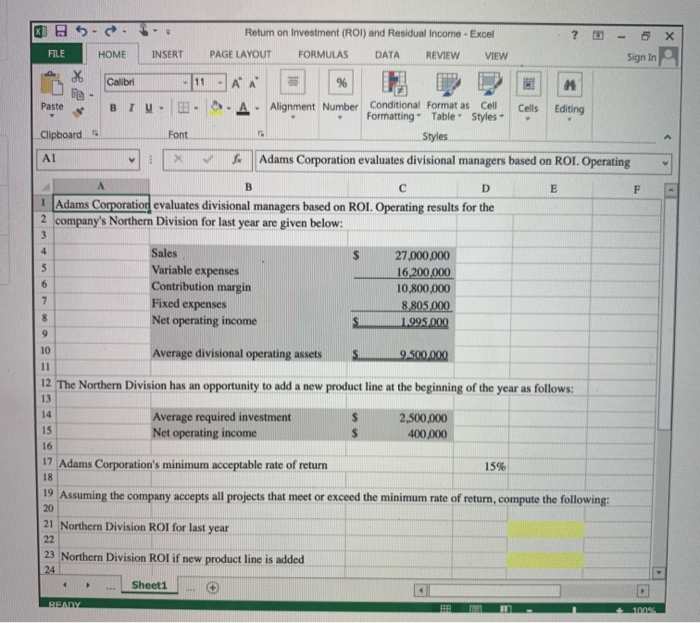Image resolution: width=700 pixels, height=623 pixels.
Task: Open the Cells group icon
Action: point(528,84)
